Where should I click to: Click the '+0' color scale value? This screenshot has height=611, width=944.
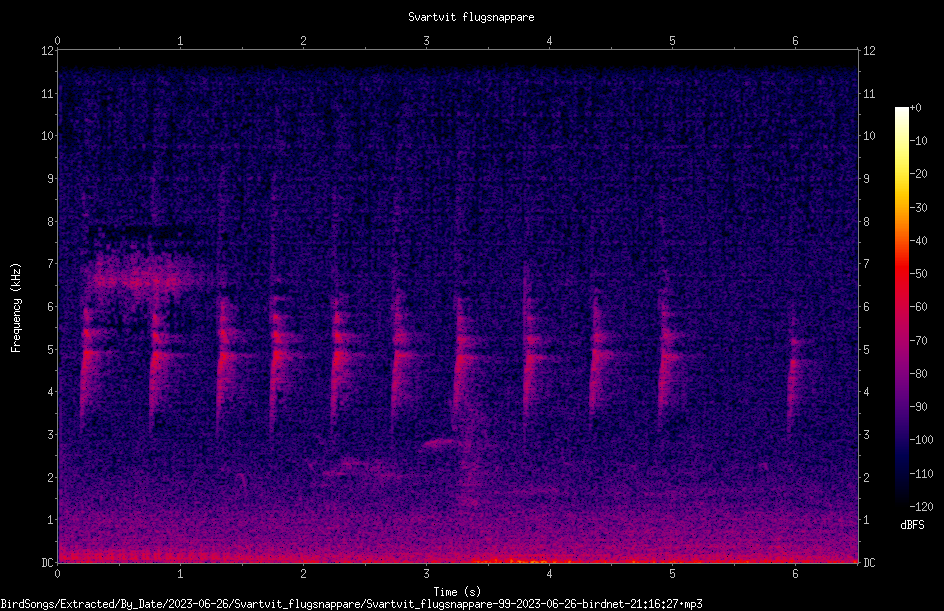[916, 108]
